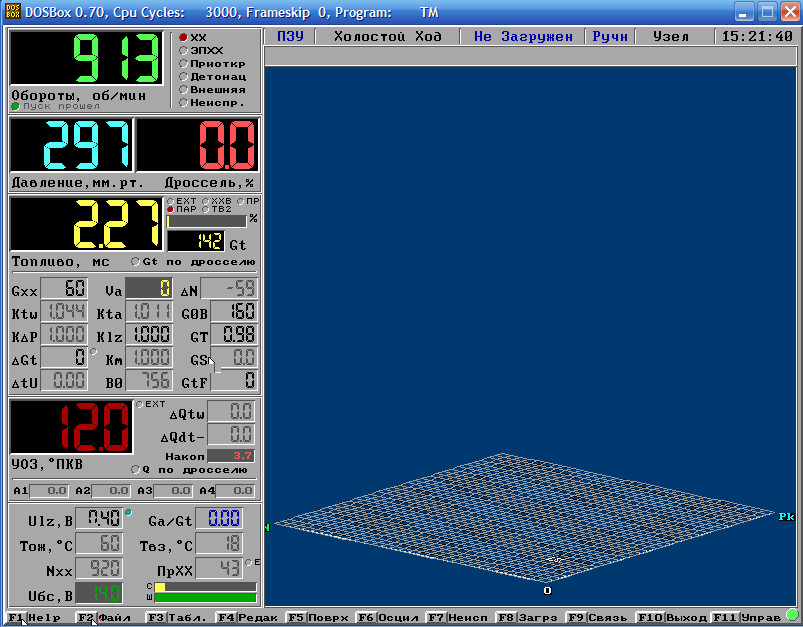Click the Ubc voltage value field
803x627 pixels.
99,593
